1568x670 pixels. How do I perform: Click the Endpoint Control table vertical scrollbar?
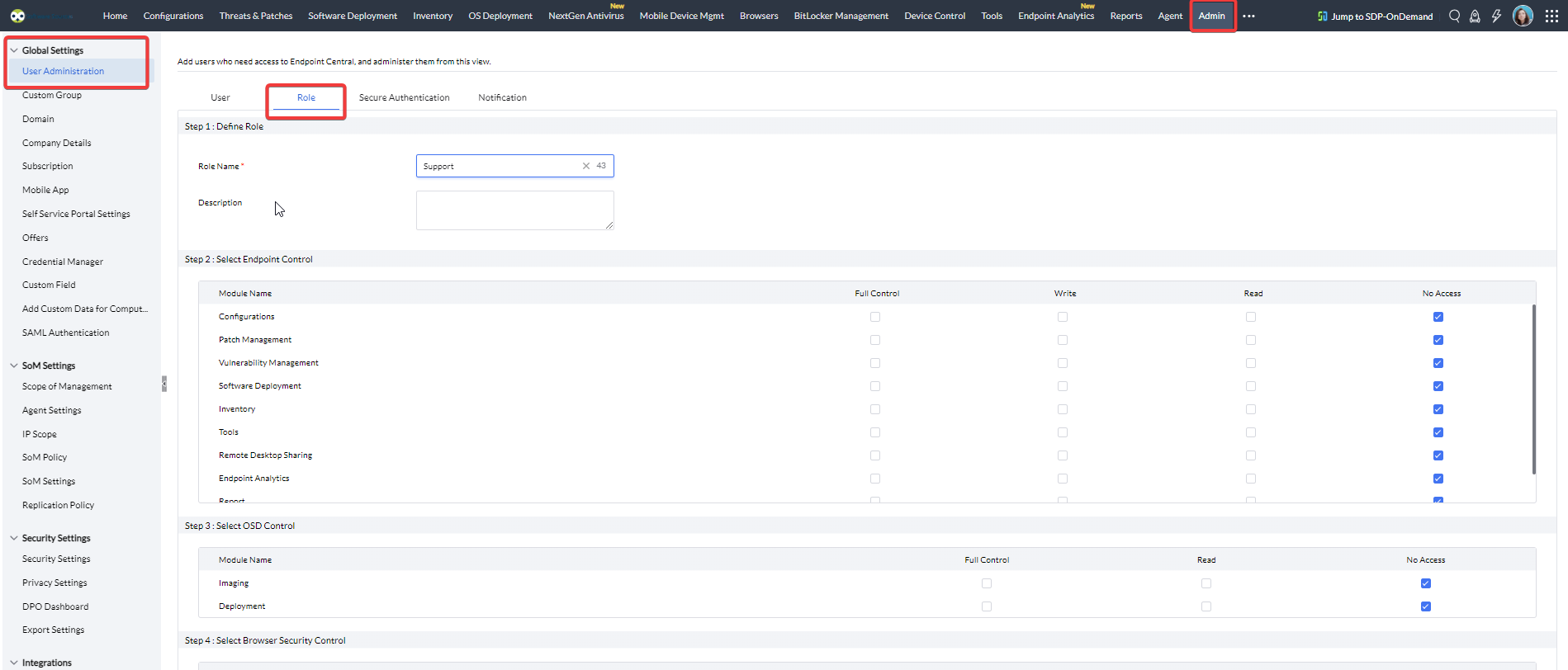coord(1533,388)
